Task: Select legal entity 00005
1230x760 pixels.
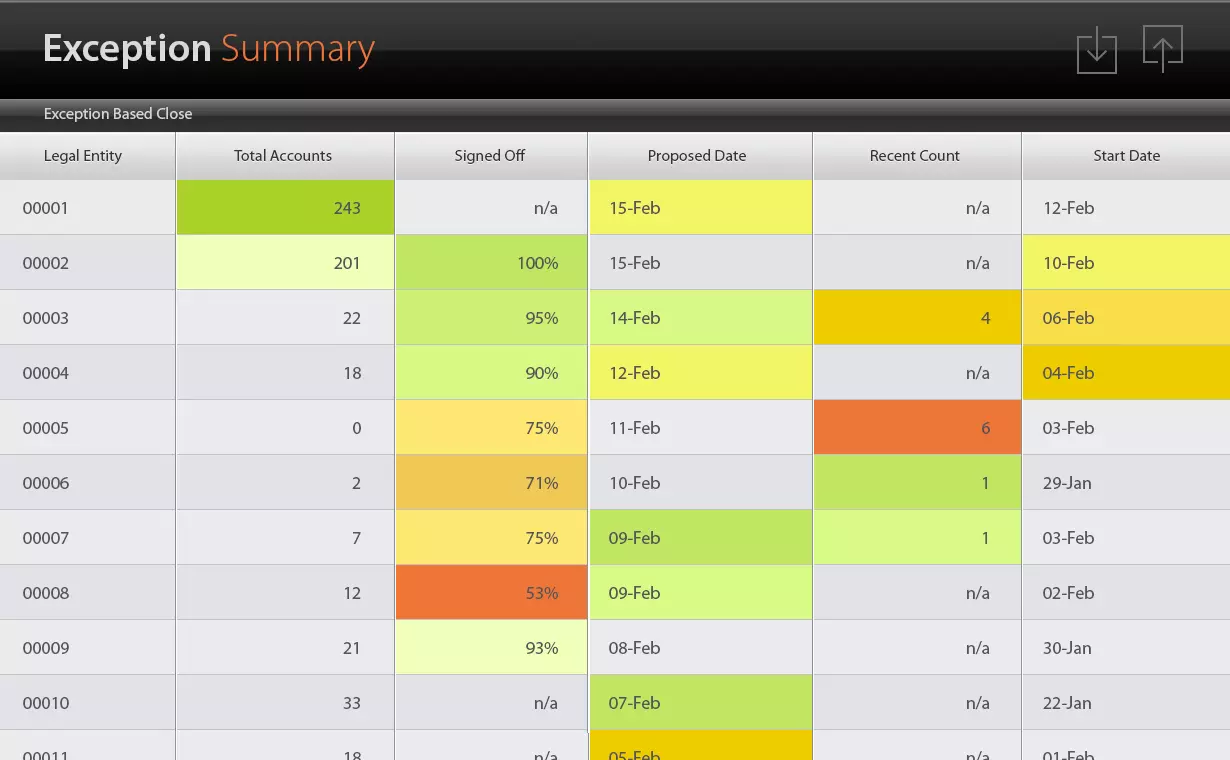Action: 87,428
